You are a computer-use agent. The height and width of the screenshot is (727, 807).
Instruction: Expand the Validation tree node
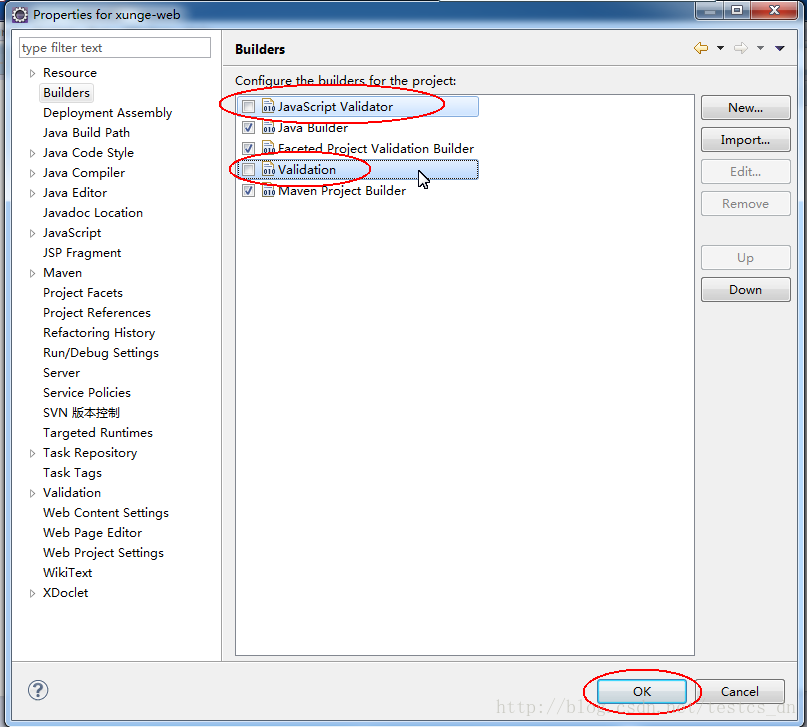click(32, 493)
